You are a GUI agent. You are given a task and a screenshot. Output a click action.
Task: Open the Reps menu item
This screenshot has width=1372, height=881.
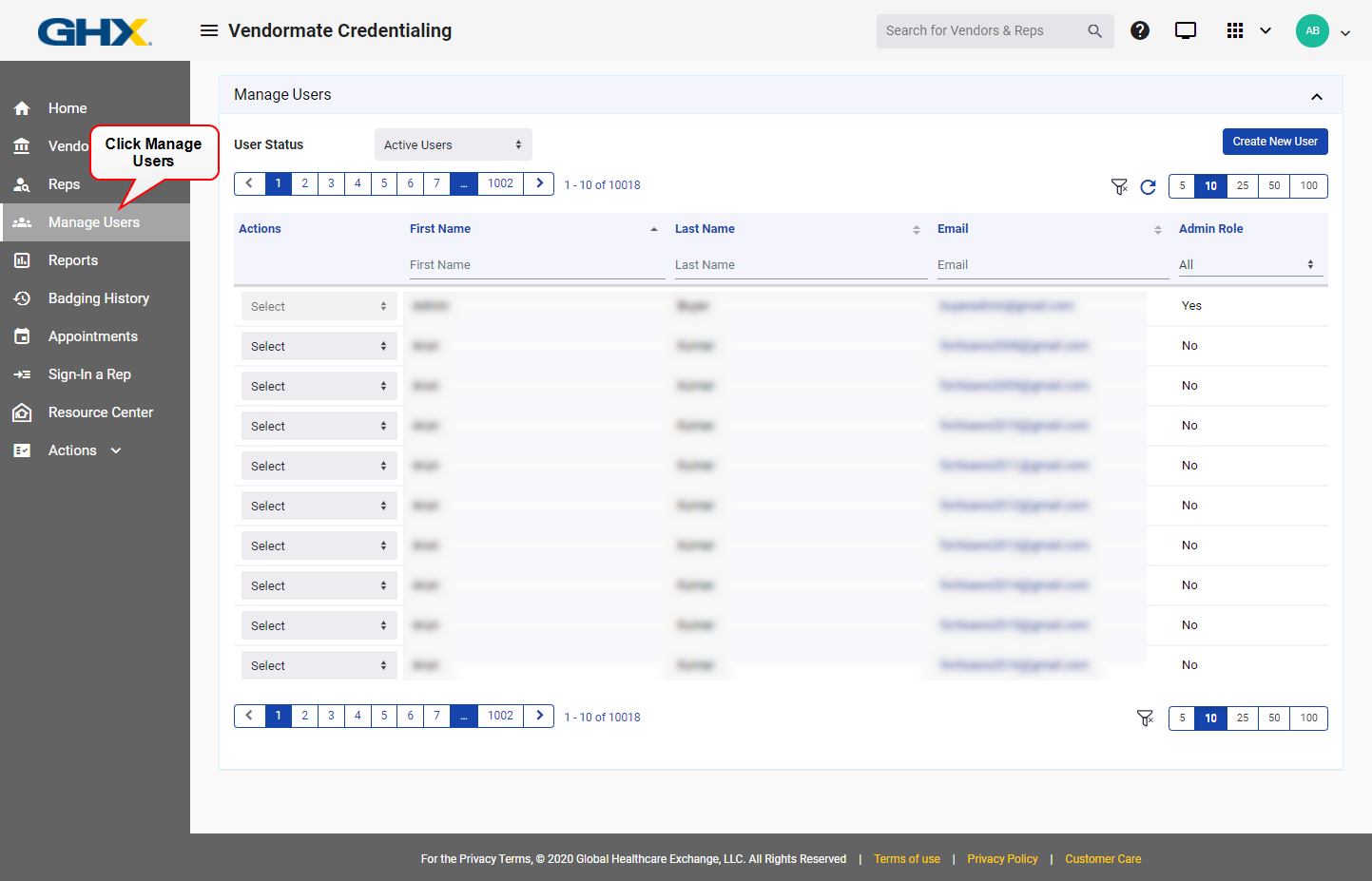[x=64, y=184]
